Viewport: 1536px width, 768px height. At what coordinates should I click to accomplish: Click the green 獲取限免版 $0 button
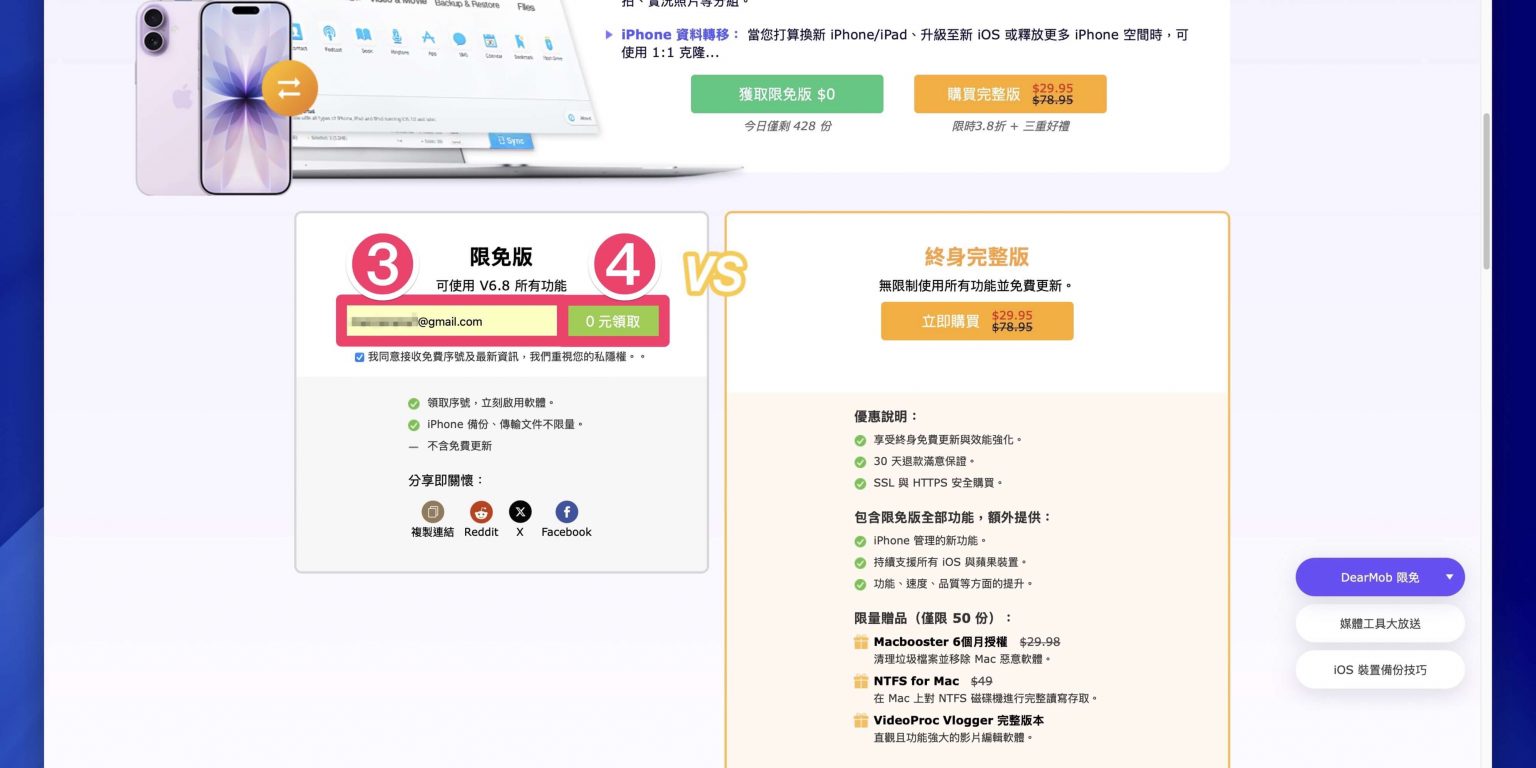pos(787,94)
